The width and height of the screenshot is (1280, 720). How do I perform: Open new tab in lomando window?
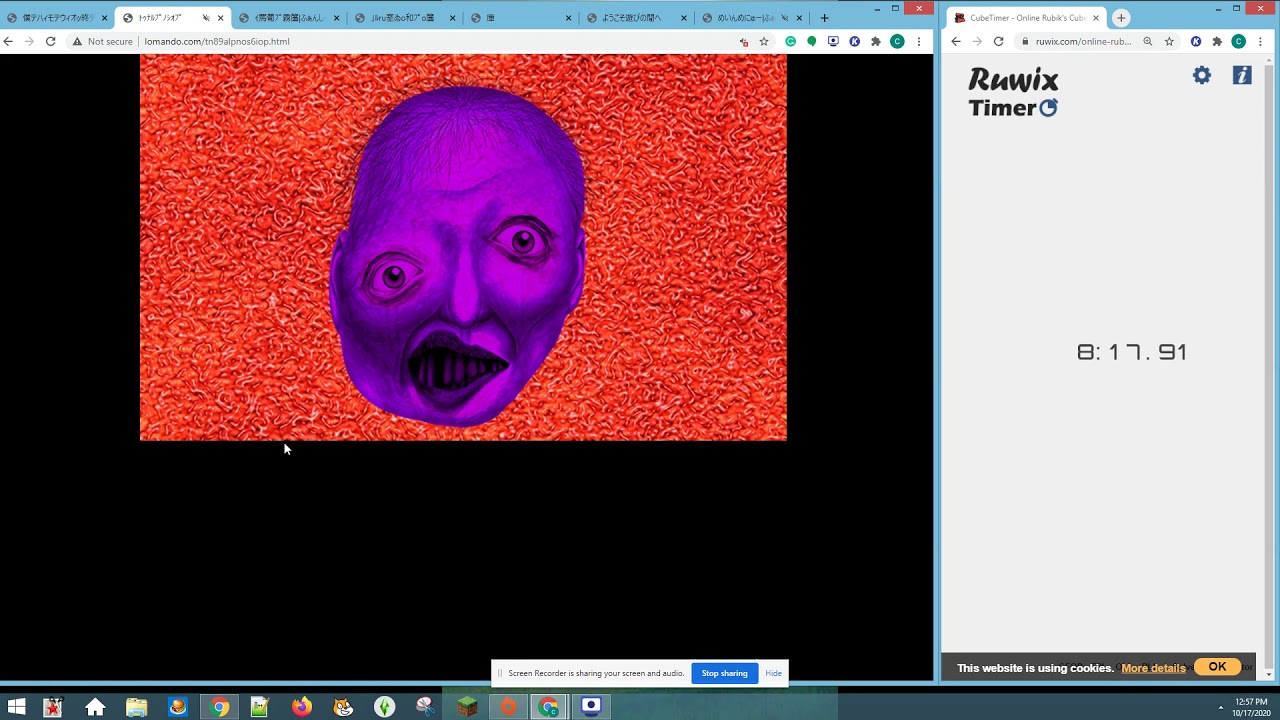coord(824,18)
